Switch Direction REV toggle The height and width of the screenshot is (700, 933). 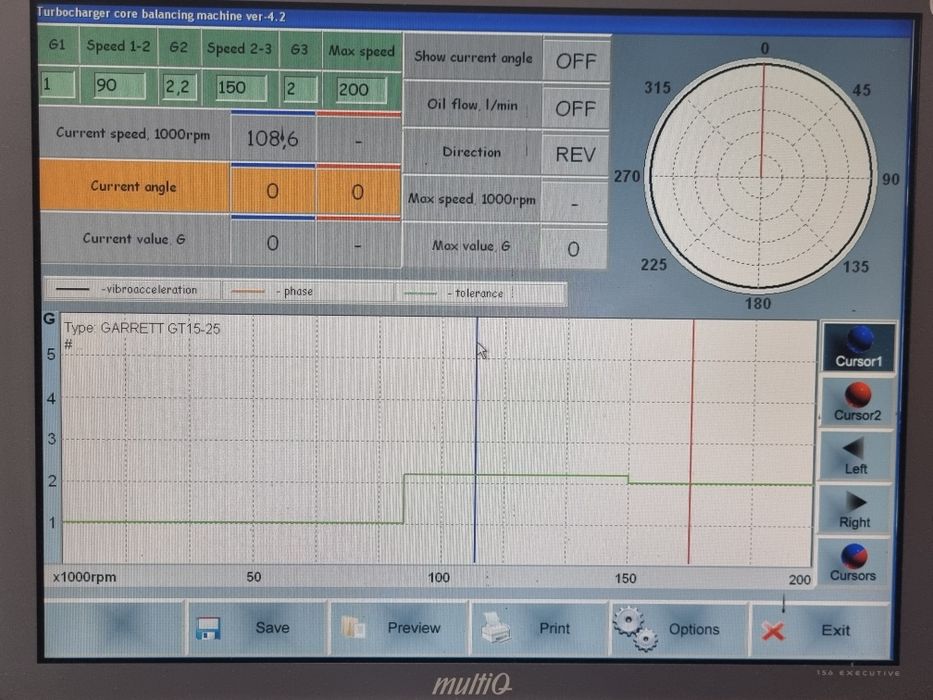click(575, 155)
